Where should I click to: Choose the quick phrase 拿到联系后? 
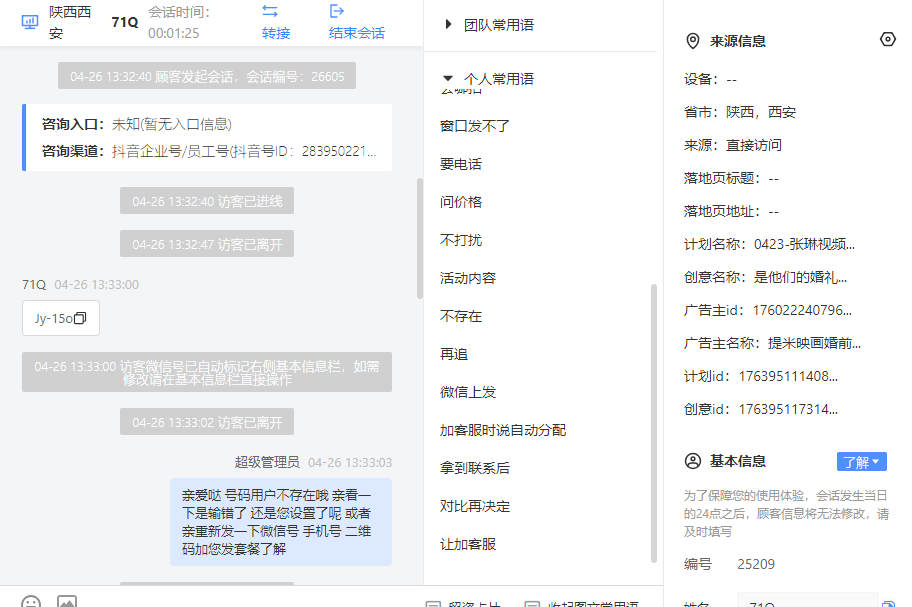475,468
